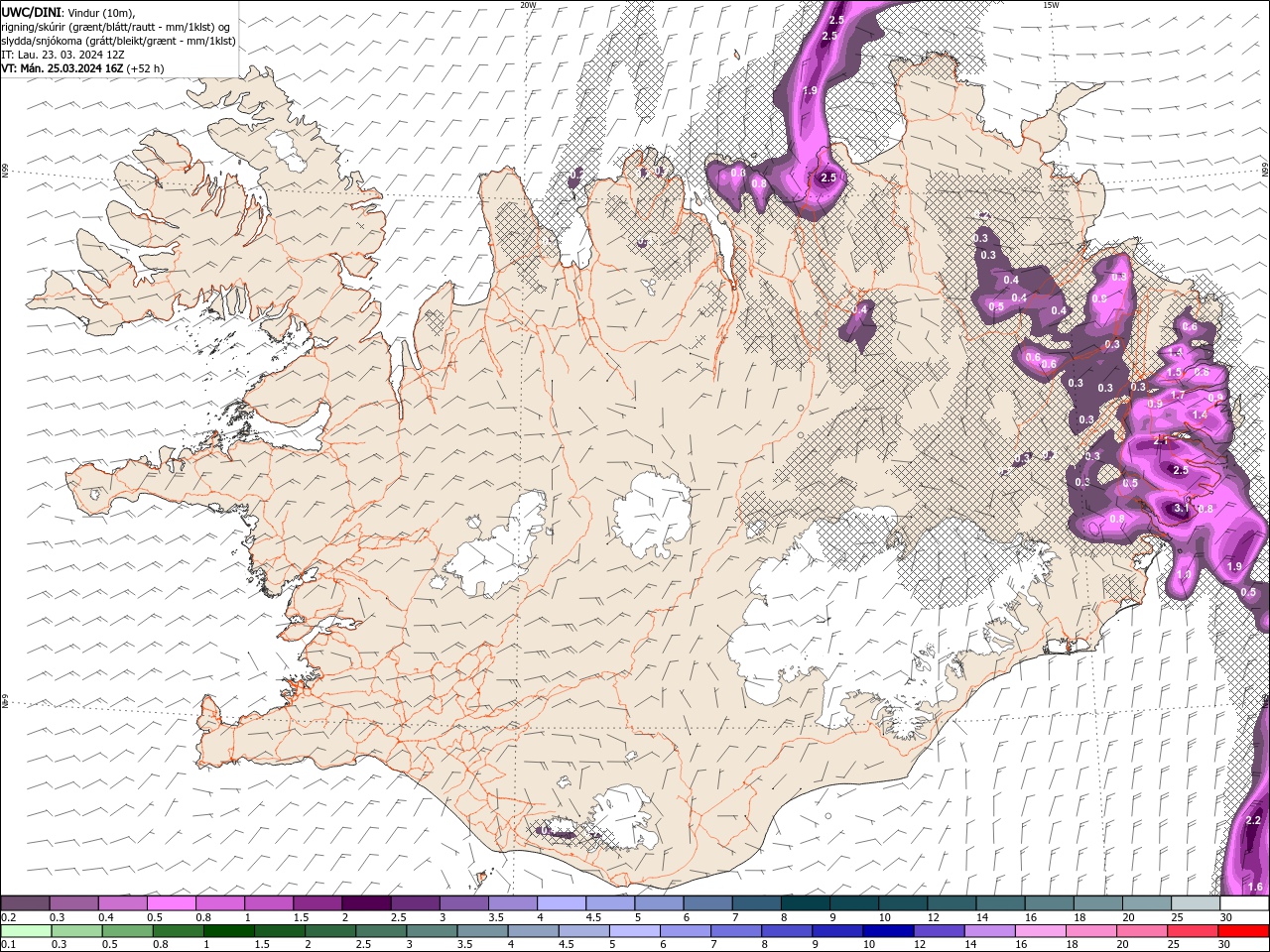Viewport: 1270px width, 952px height.
Task: Pick the pale green 0.1 rain legend swatch
Action: point(26,930)
